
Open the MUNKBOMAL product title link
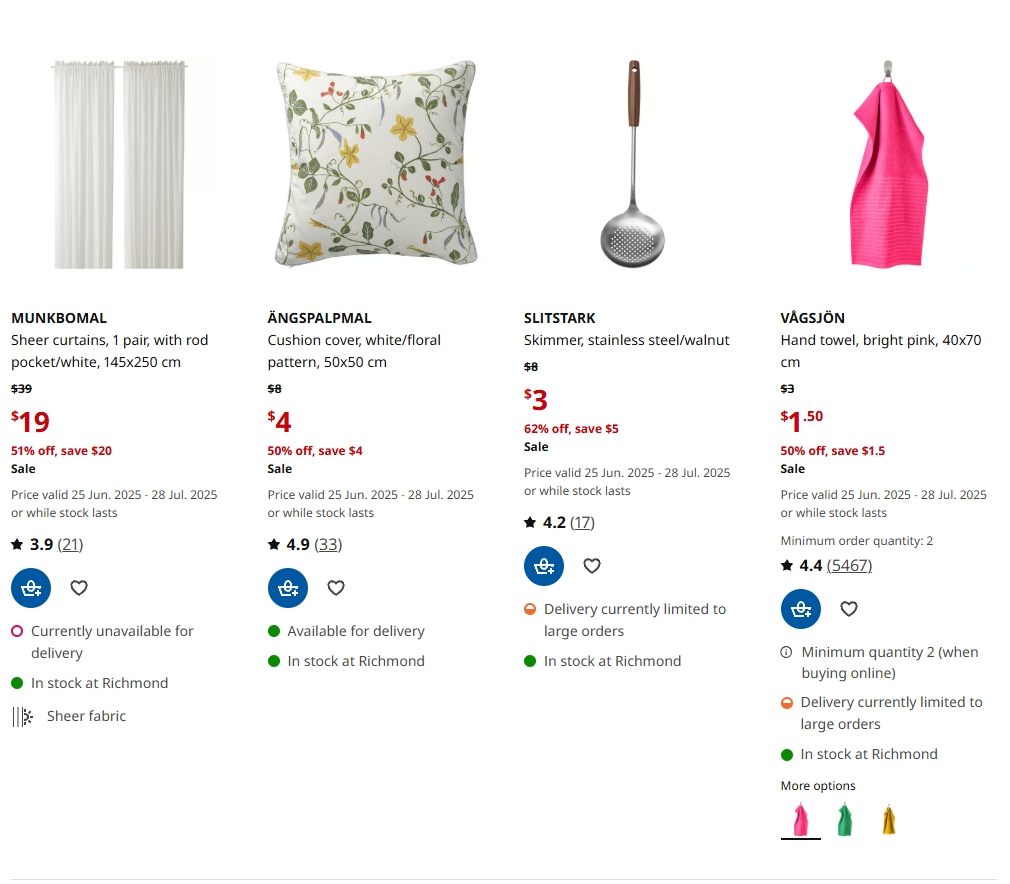coord(59,318)
